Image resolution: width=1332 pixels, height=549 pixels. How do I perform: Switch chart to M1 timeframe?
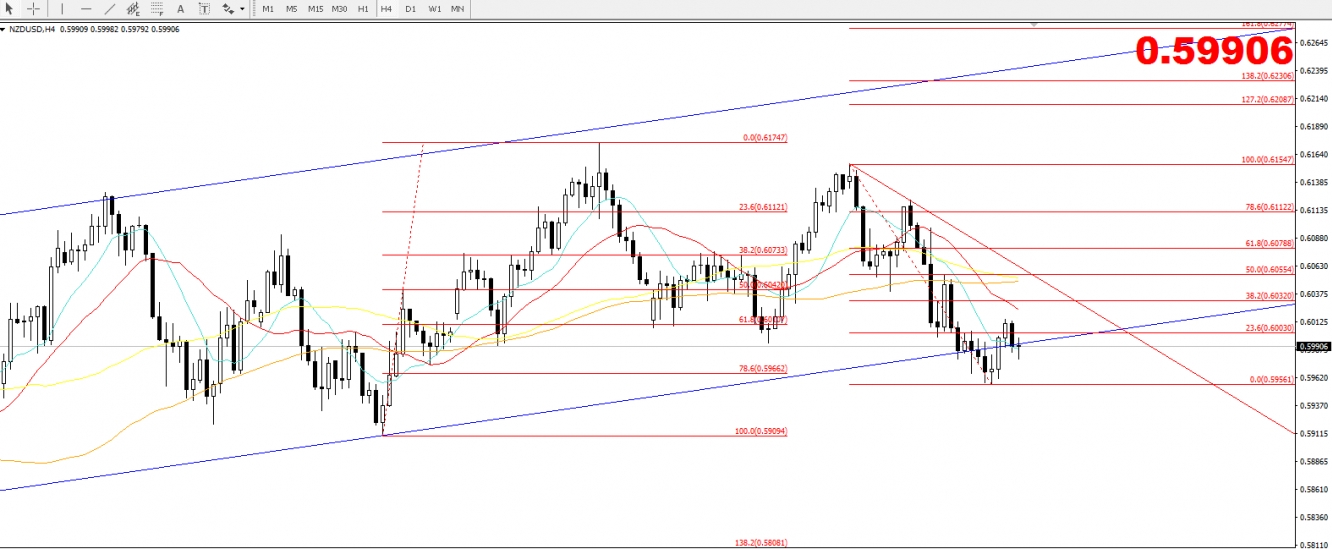point(268,9)
